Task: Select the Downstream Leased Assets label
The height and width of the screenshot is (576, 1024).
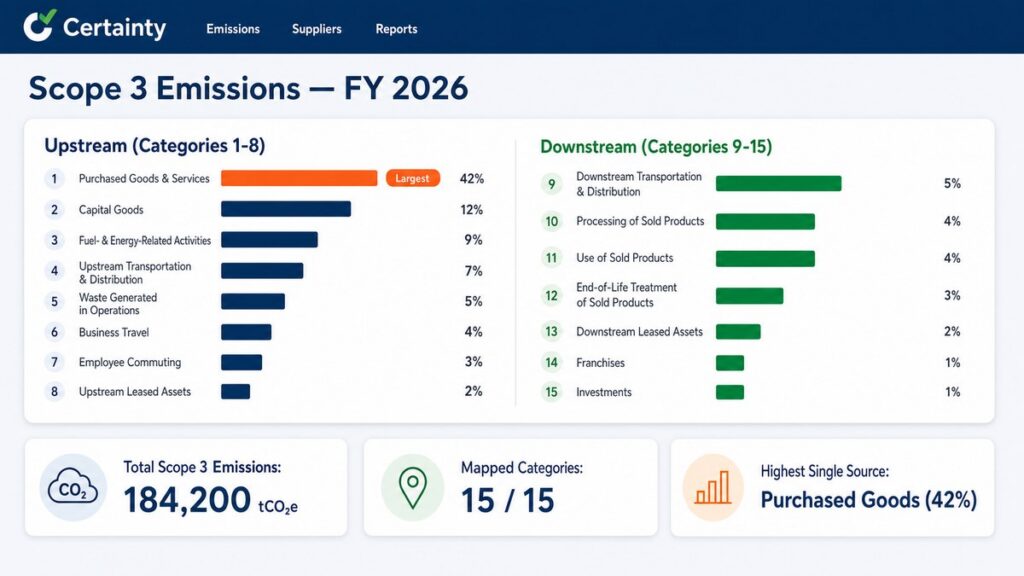Action: [x=639, y=332]
